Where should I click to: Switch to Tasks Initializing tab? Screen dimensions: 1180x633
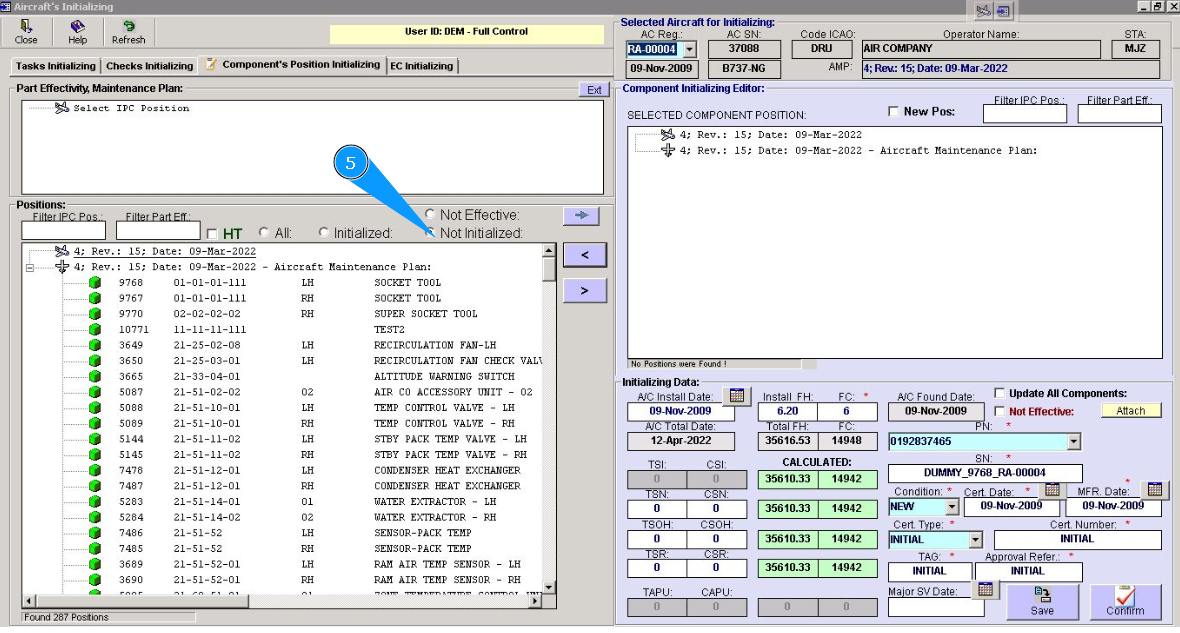[55, 66]
